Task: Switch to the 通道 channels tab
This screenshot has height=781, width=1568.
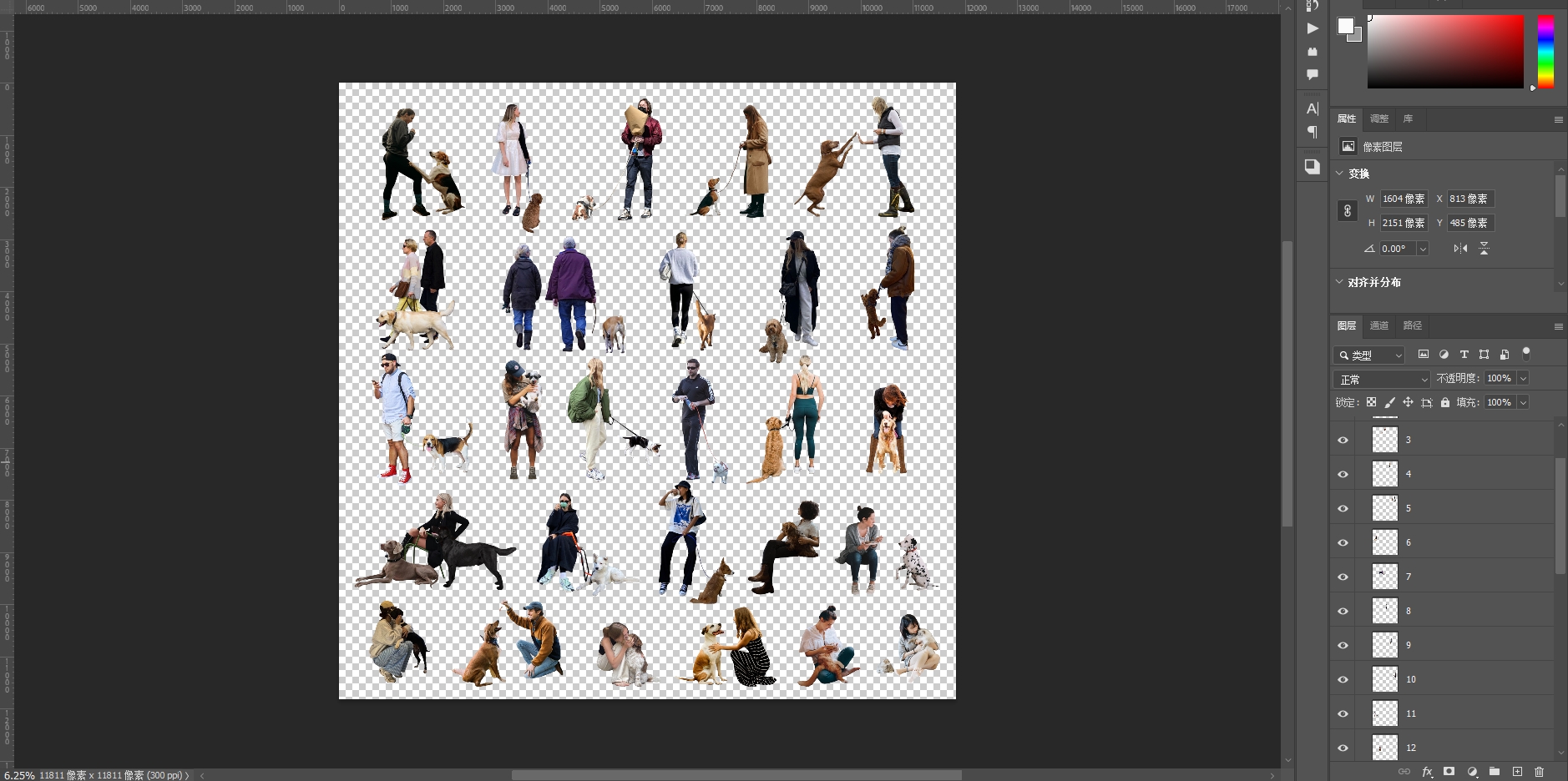Action: pos(1379,325)
